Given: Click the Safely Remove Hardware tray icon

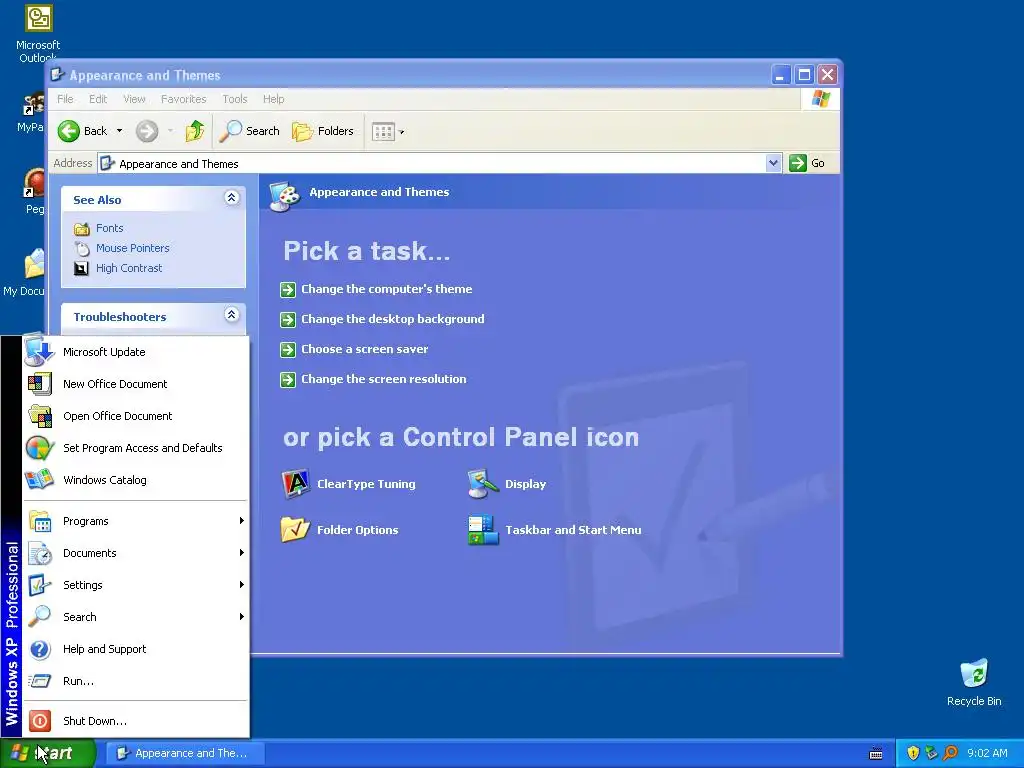Looking at the screenshot, I should 931,753.
